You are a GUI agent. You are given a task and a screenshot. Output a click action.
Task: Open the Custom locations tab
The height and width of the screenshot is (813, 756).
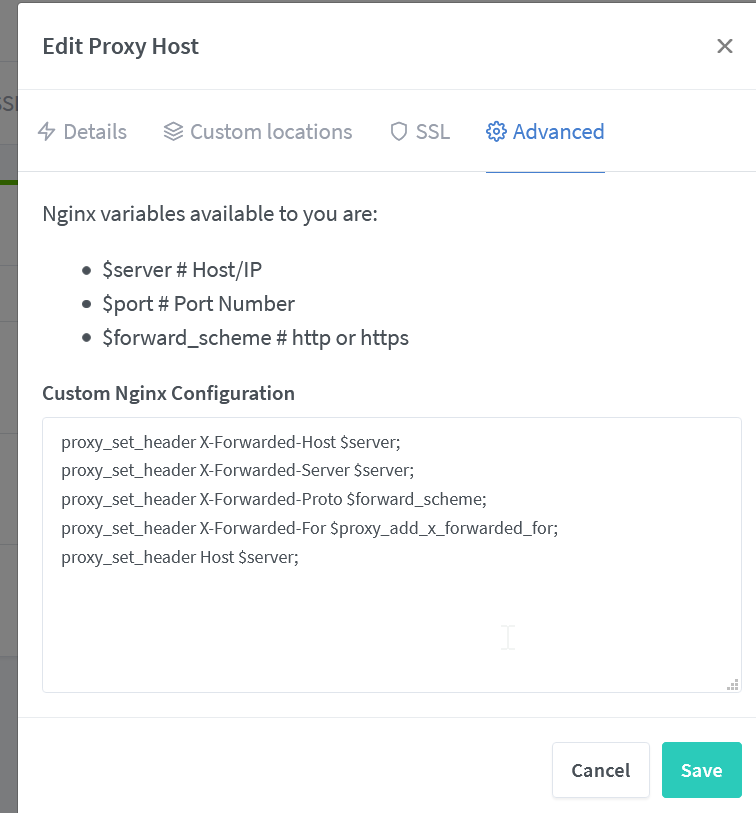click(270, 132)
